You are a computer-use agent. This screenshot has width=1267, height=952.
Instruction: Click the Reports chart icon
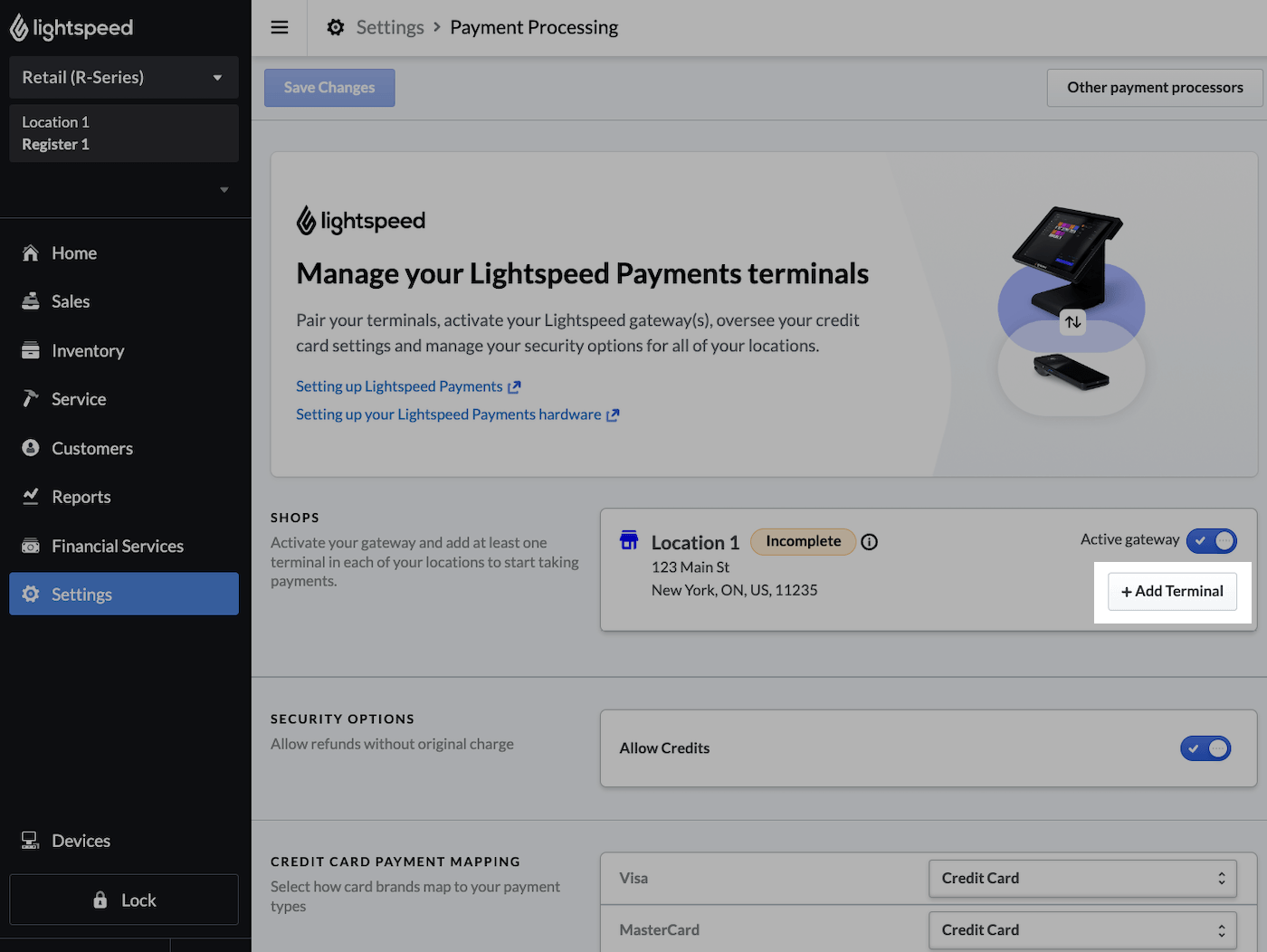coord(31,497)
